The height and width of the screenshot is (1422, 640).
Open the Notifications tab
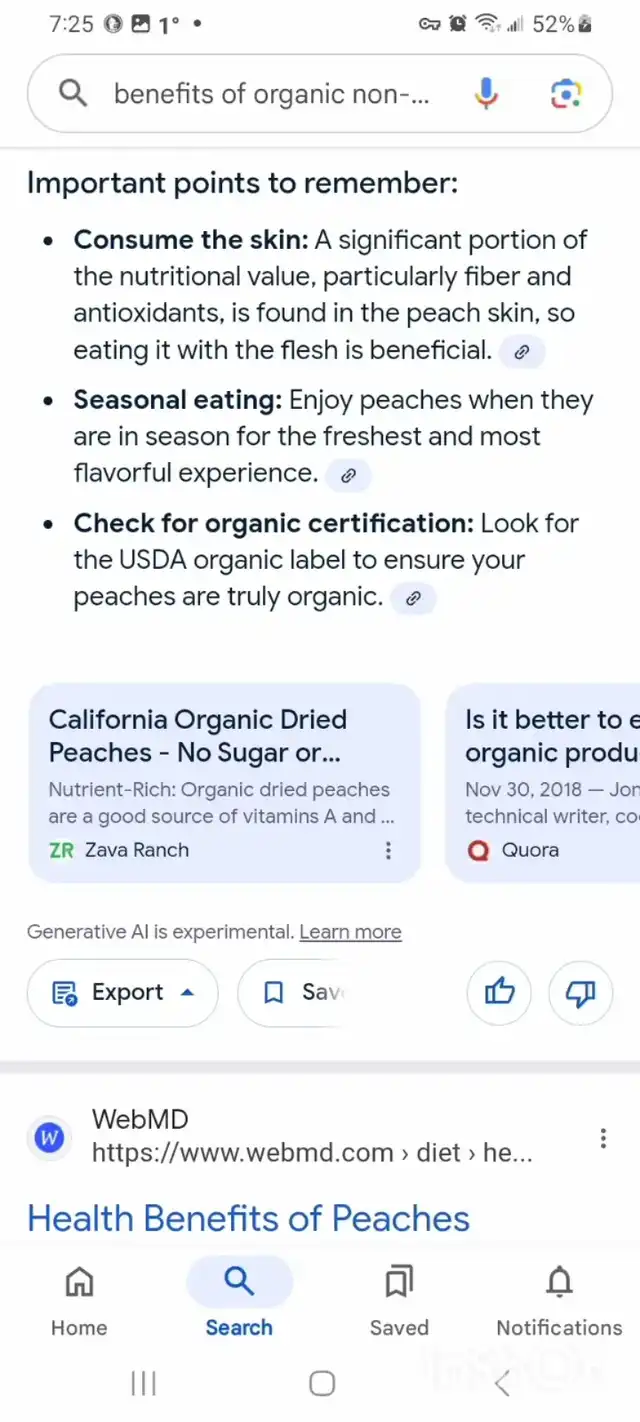(559, 1299)
